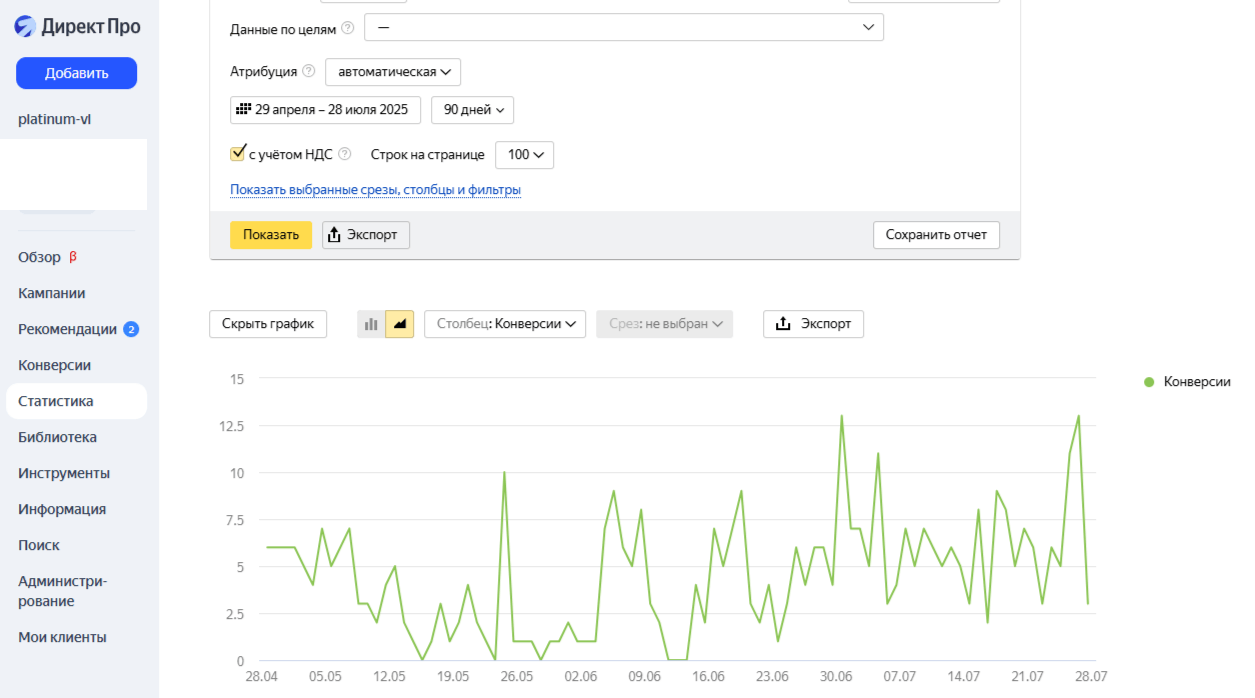Image resolution: width=1255 pixels, height=698 pixels.
Task: Click Показать выбранные срезы, столбцы и фильтры link
Action: click(375, 190)
